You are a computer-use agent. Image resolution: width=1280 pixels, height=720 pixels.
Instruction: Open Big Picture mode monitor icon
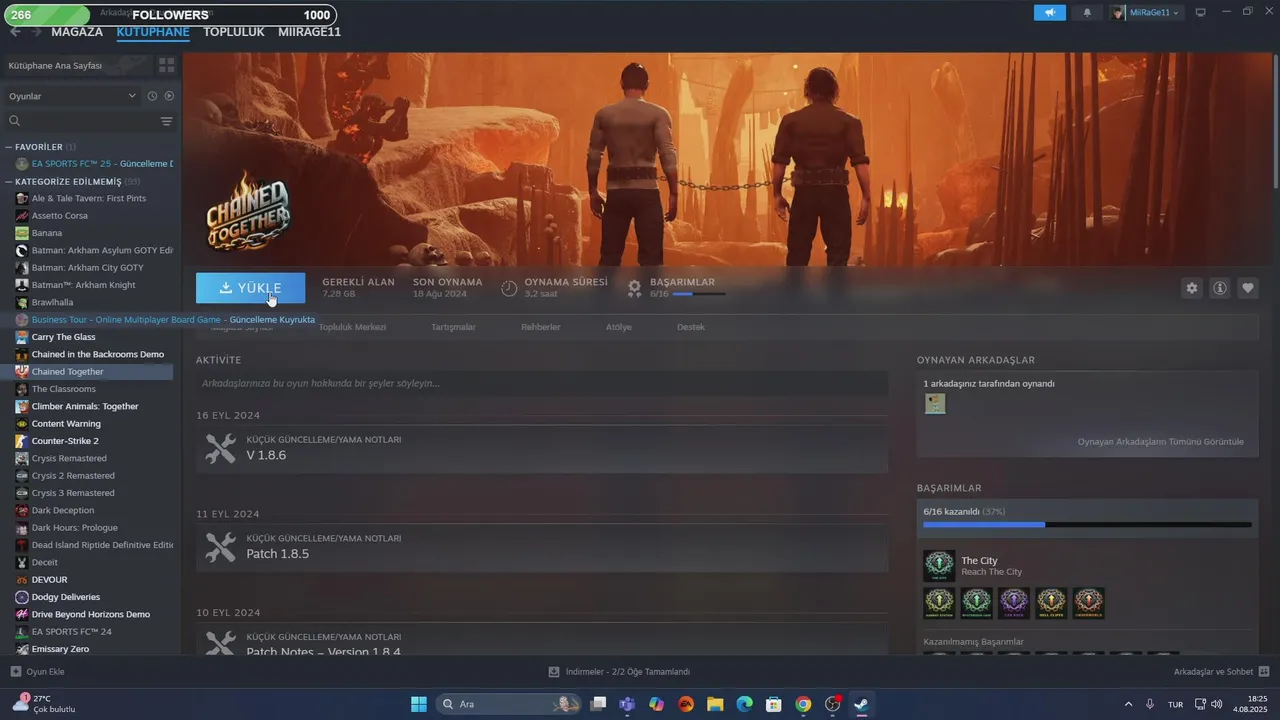1200,12
